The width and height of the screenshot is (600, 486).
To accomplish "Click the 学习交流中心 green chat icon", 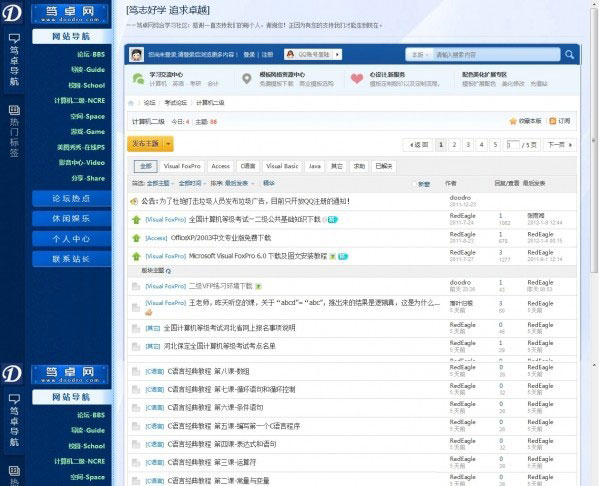I will coord(137,78).
